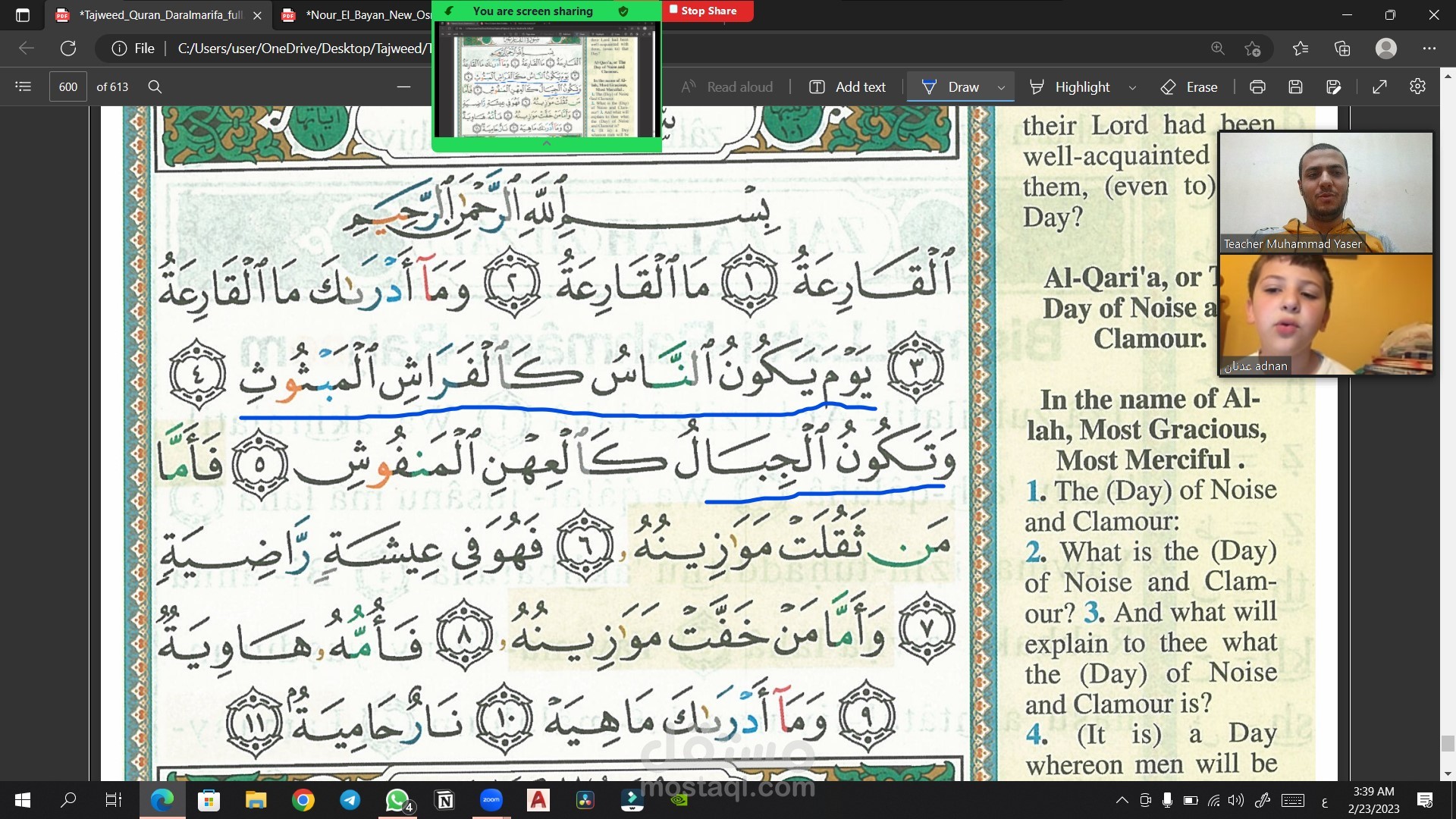The width and height of the screenshot is (1456, 819).
Task: Open Adobe Acrobat red icon on taskbar
Action: [538, 800]
